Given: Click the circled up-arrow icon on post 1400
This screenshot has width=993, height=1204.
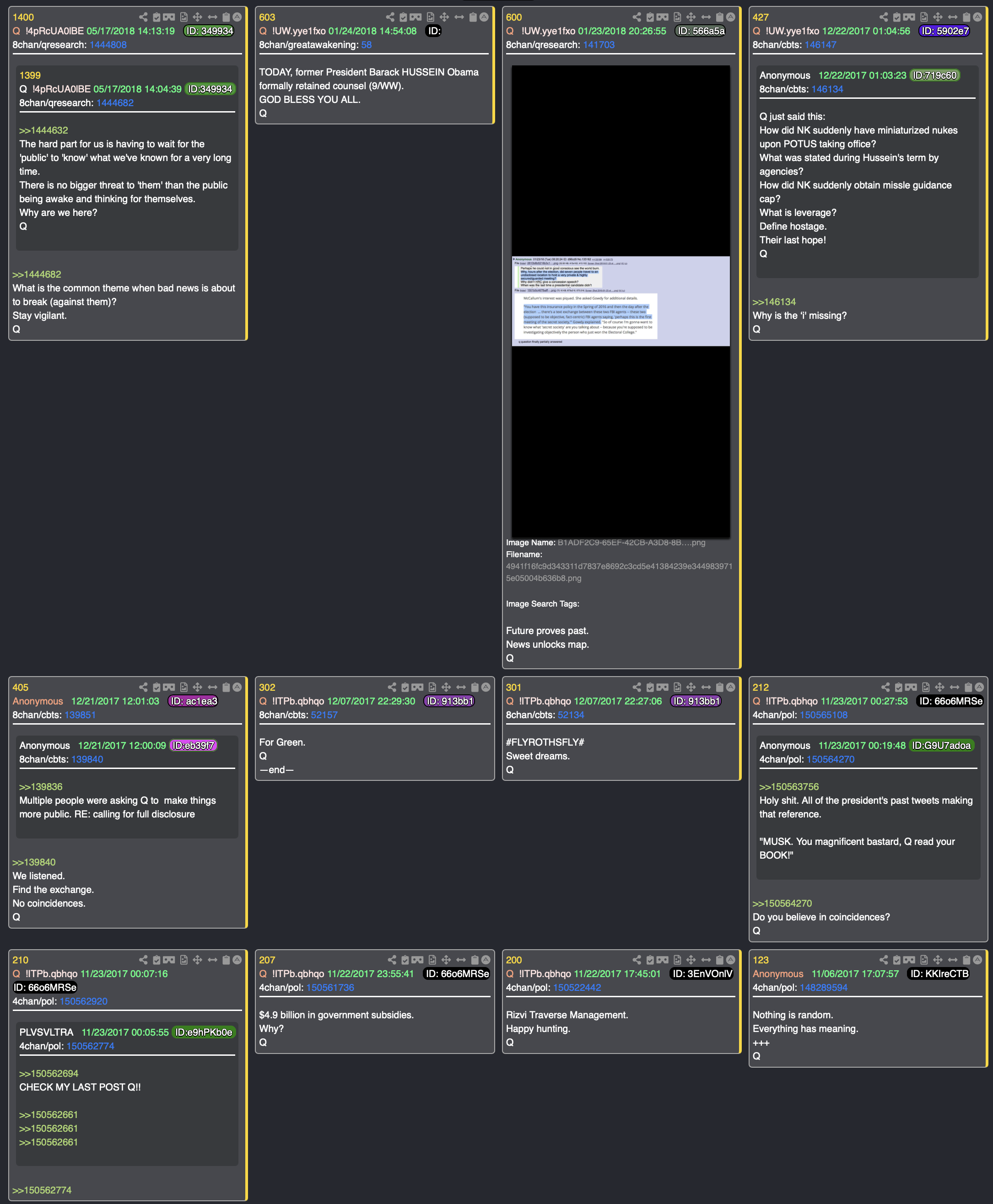Looking at the screenshot, I should [237, 17].
